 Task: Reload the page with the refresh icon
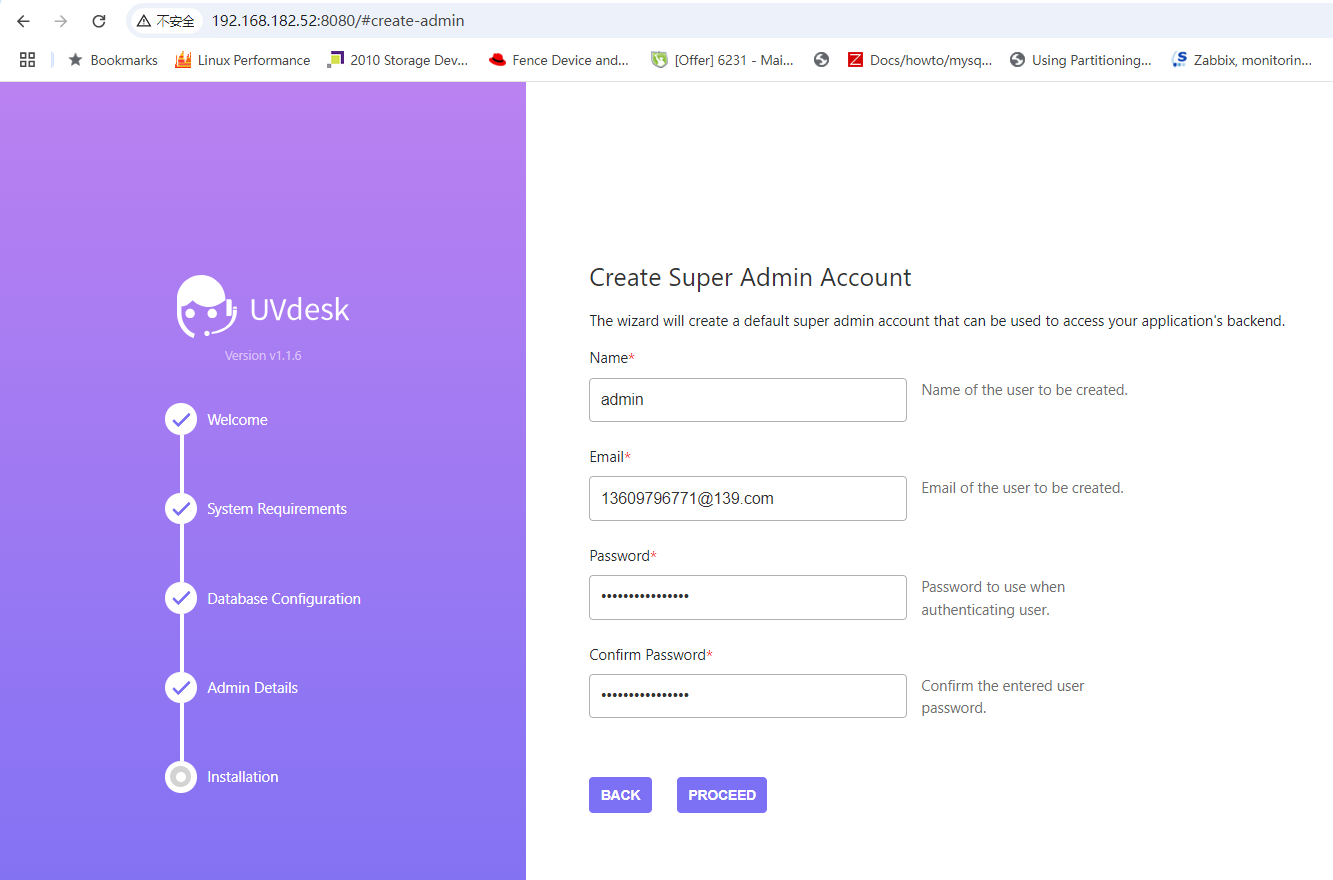click(x=98, y=21)
